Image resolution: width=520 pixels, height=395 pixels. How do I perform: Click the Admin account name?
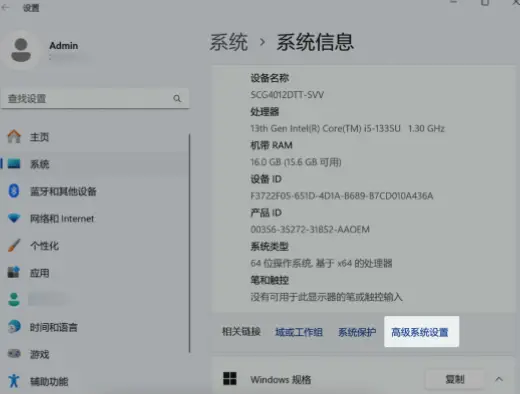tap(64, 46)
